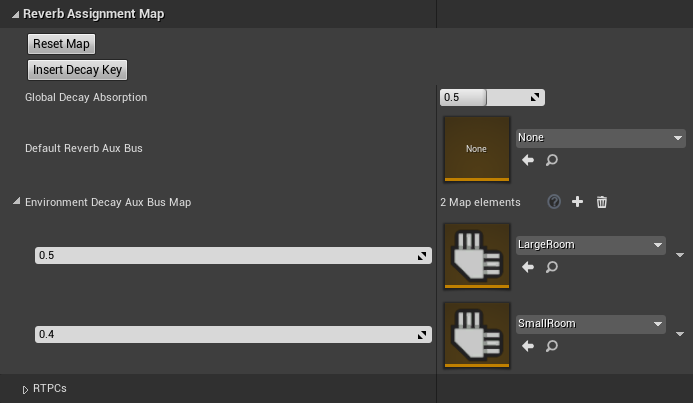Use selected asset arrow for Default Reverb Aux Bus
693x403 pixels.
(x=528, y=160)
